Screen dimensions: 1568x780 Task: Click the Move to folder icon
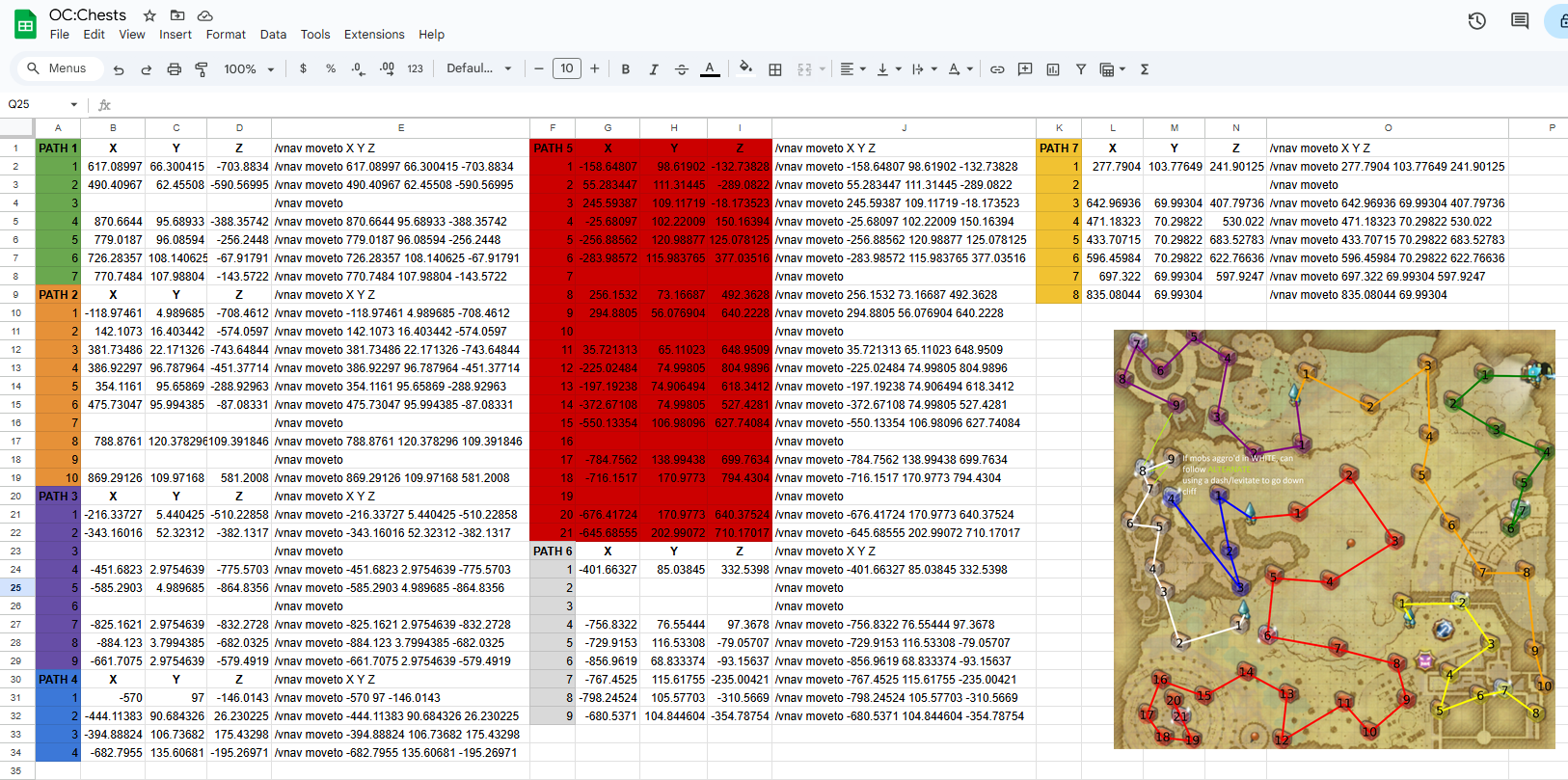(177, 15)
